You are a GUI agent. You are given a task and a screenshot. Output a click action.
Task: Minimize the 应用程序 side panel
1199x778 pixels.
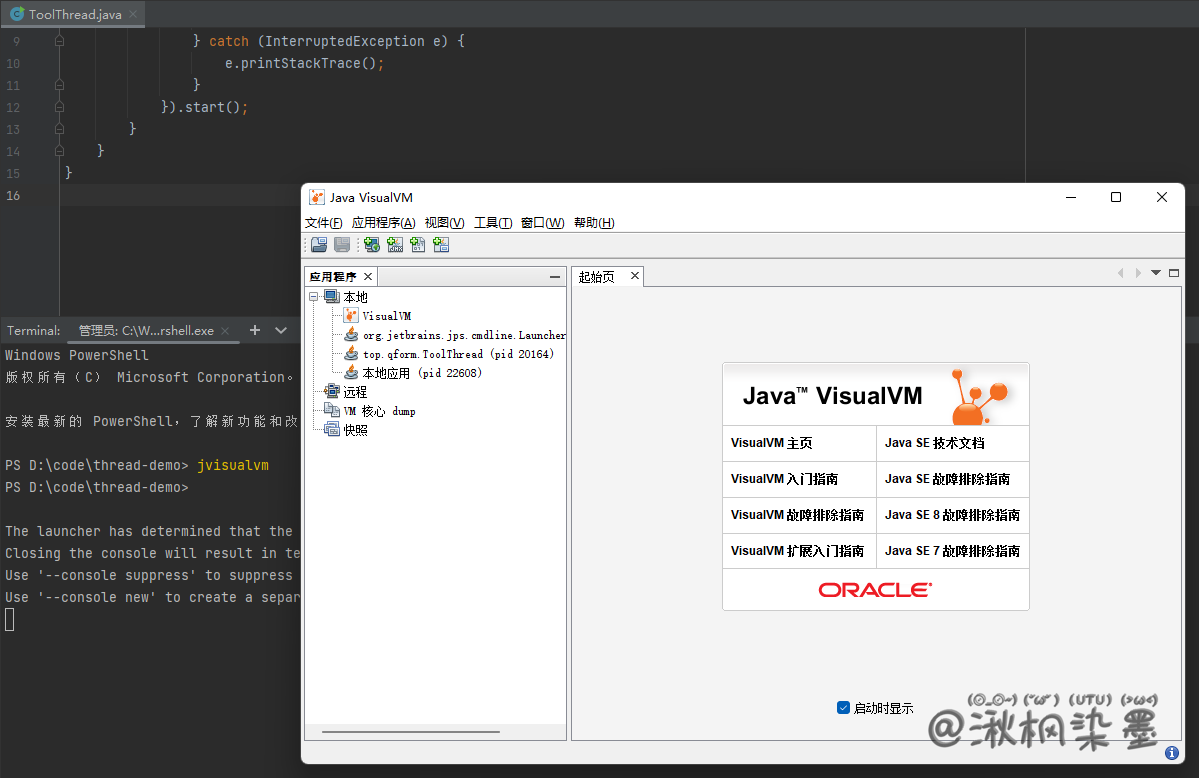[555, 277]
